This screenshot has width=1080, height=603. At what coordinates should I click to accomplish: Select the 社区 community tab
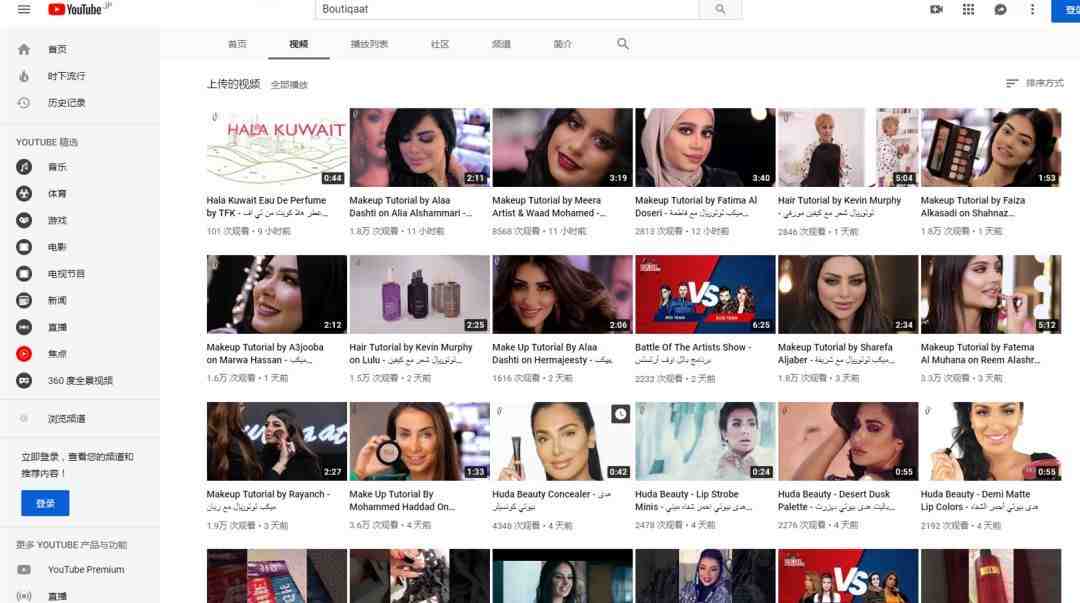click(440, 44)
